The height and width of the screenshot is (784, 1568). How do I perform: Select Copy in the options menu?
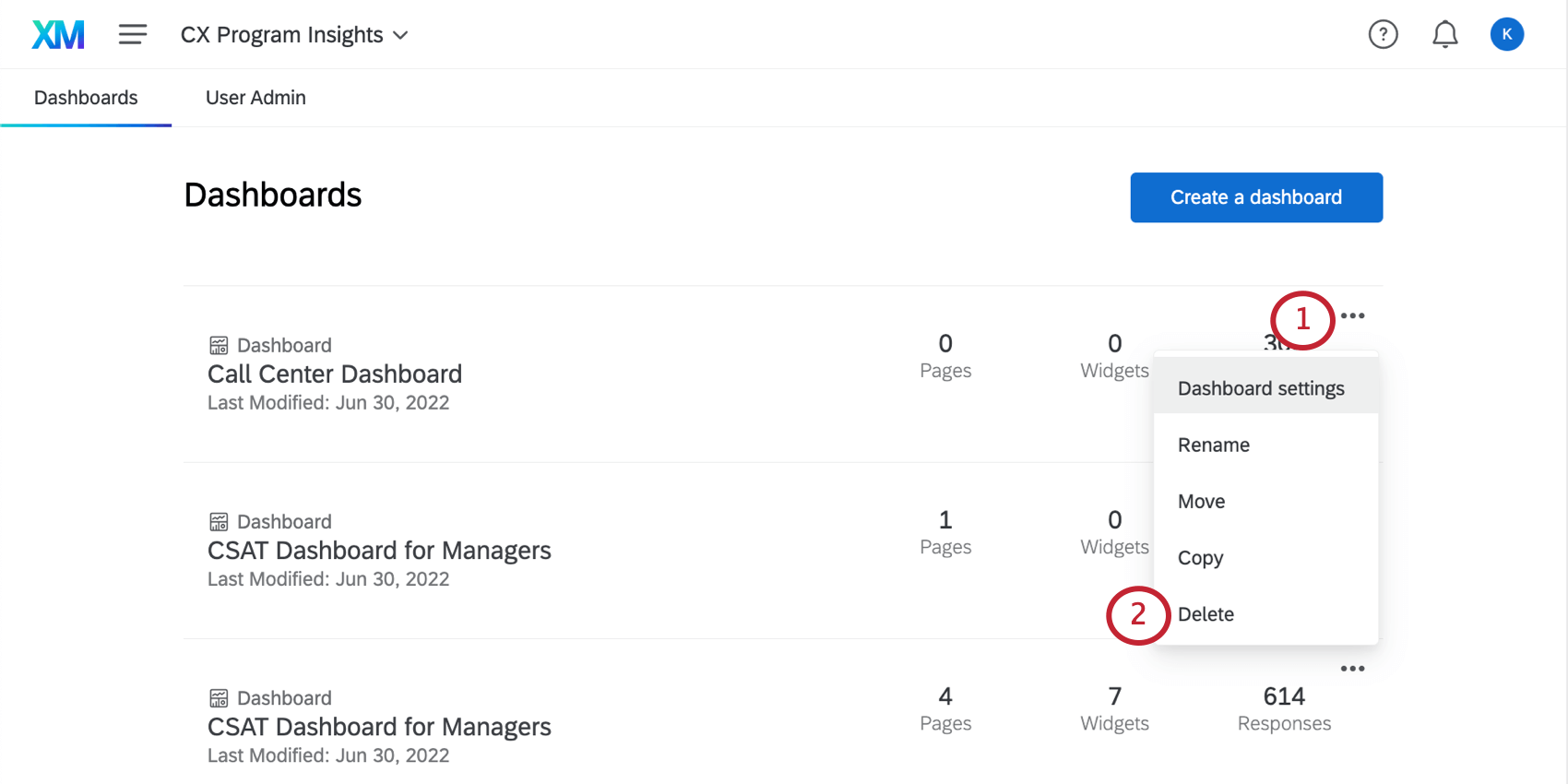pos(1201,558)
